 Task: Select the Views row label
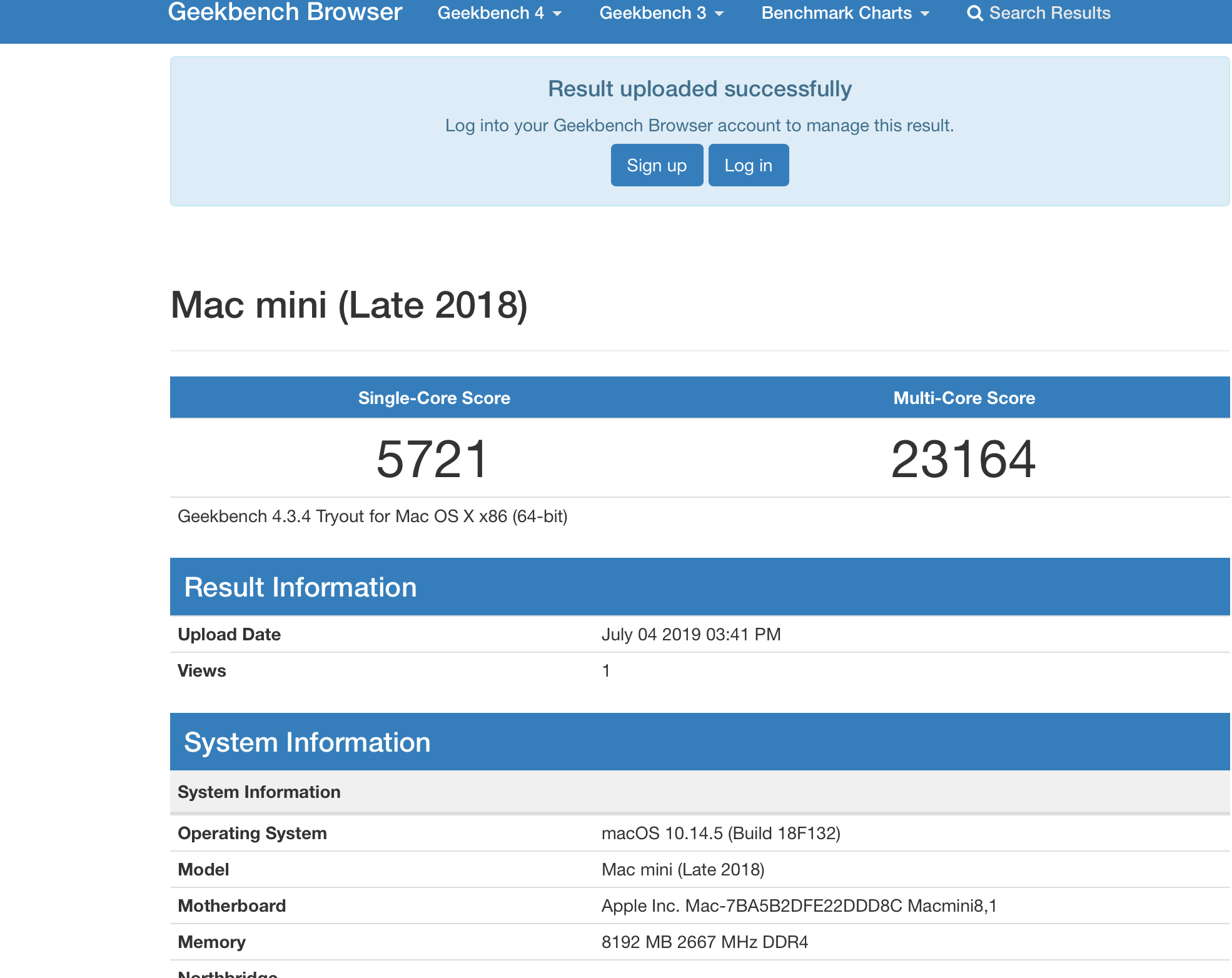pyautogui.click(x=202, y=671)
